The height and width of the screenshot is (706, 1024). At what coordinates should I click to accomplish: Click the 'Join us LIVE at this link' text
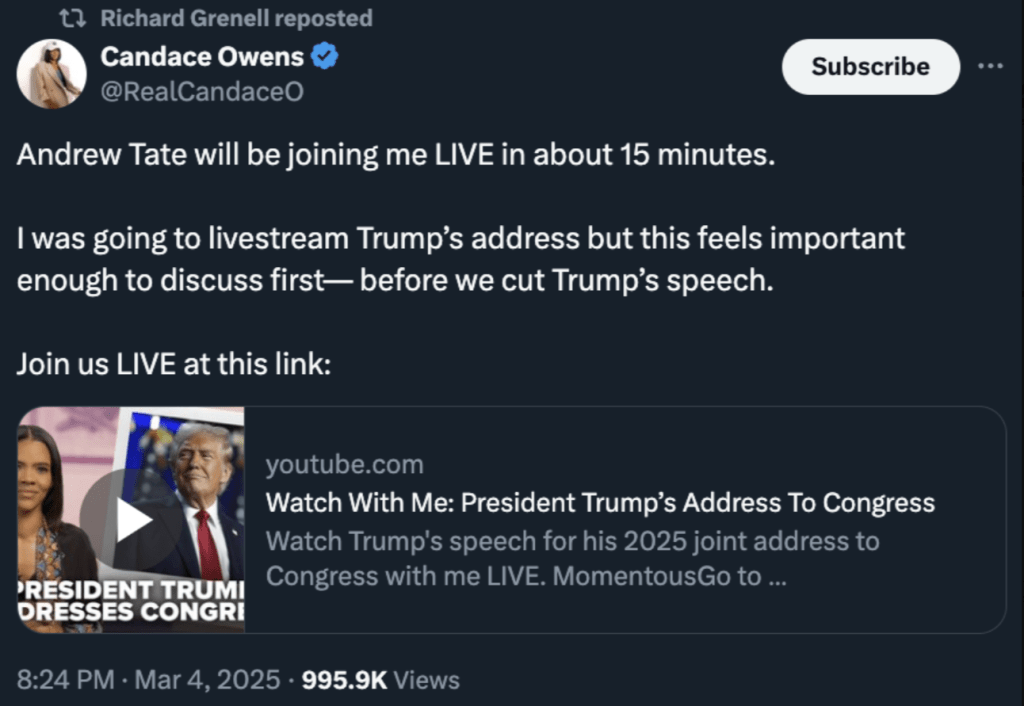[x=173, y=363]
